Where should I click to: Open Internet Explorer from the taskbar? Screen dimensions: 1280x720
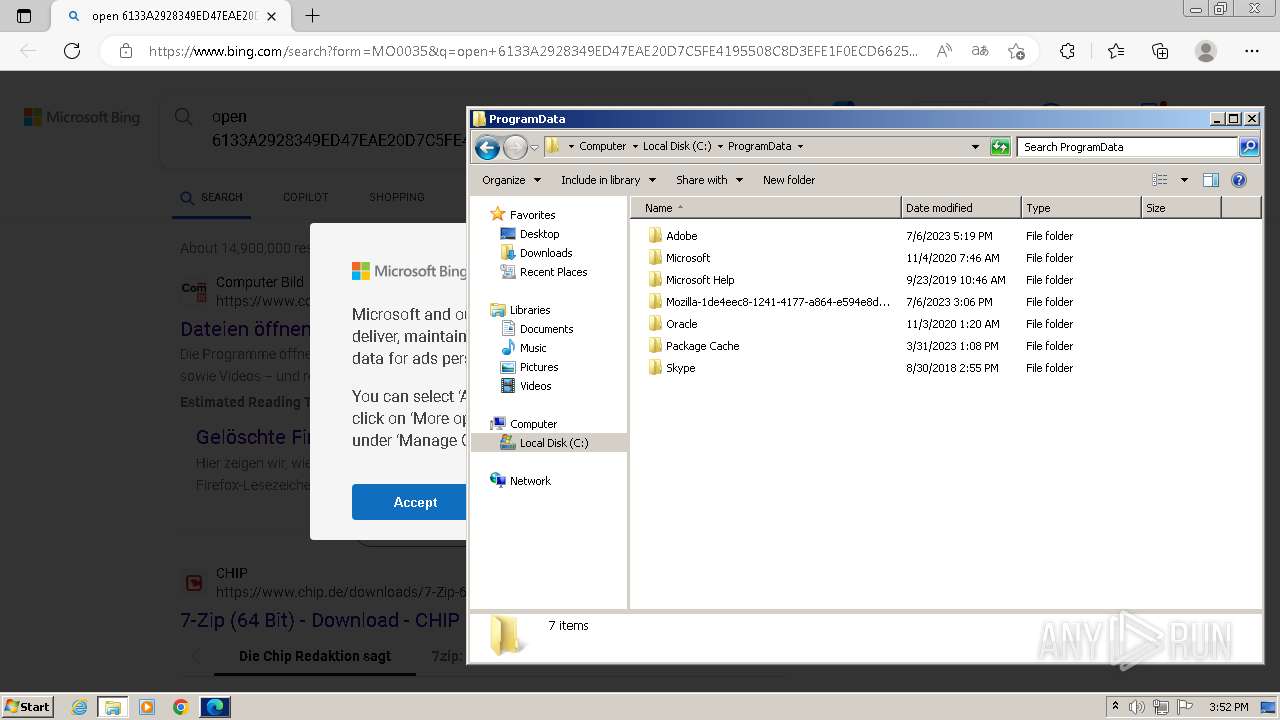click(79, 707)
